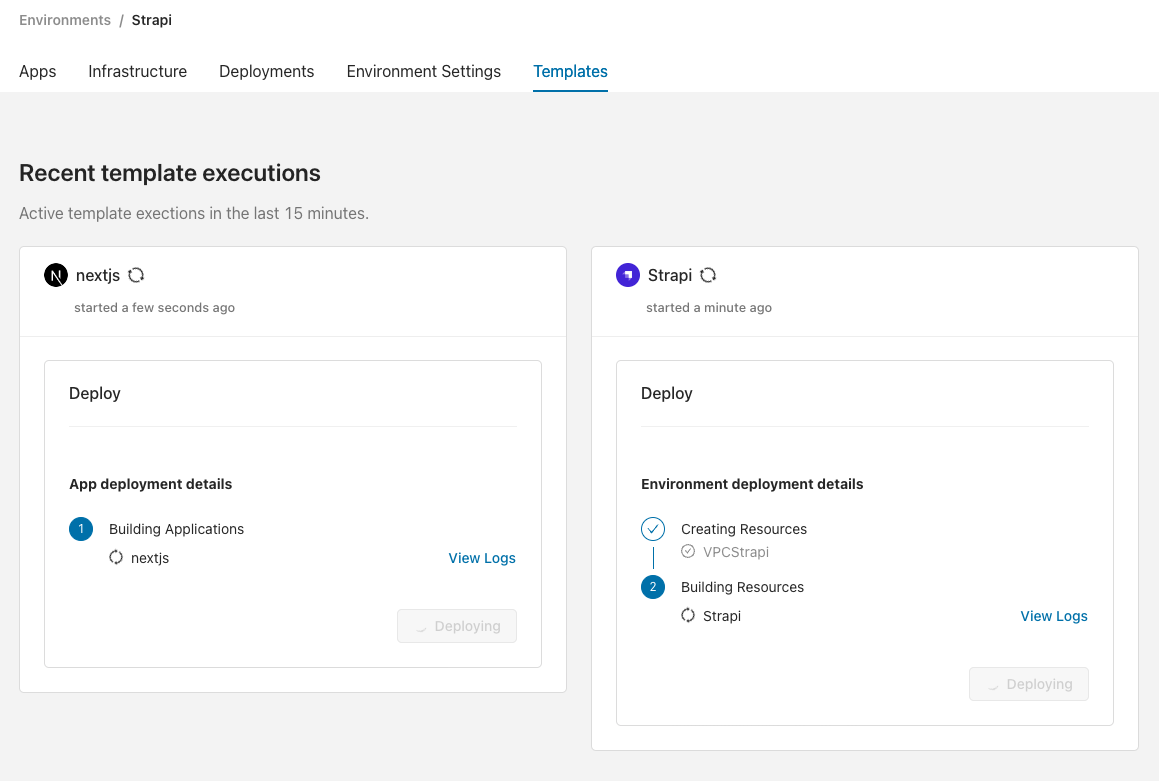
Task: Click 'Building Applications' step label
Action: [176, 529]
